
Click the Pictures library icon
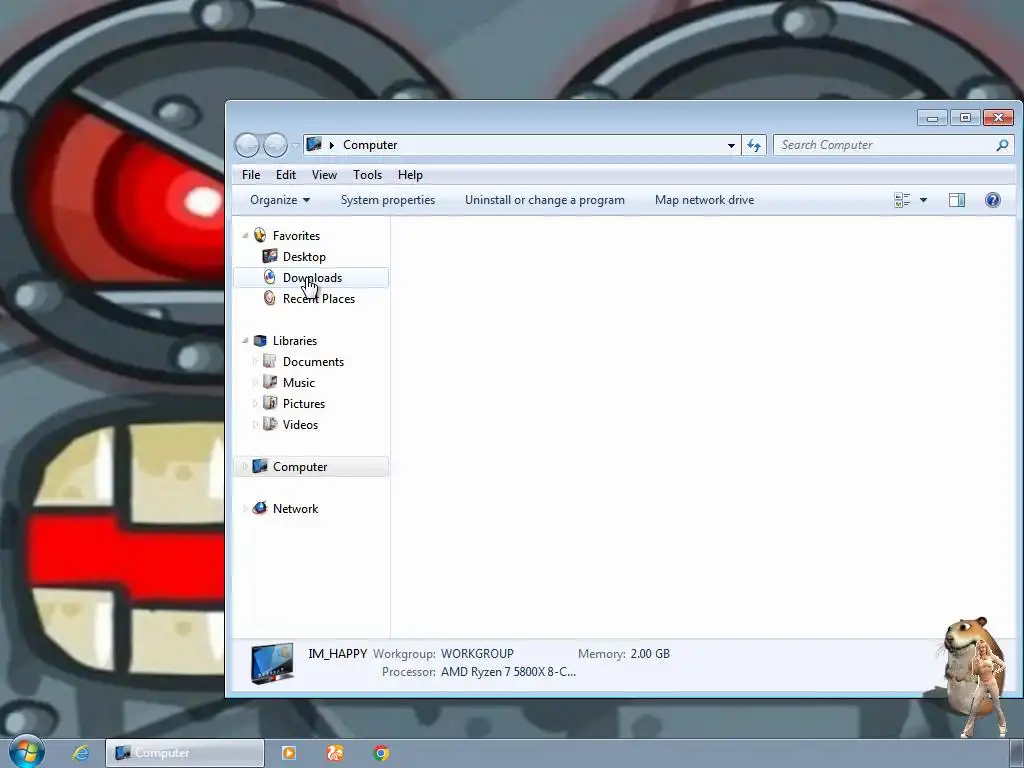(x=270, y=402)
